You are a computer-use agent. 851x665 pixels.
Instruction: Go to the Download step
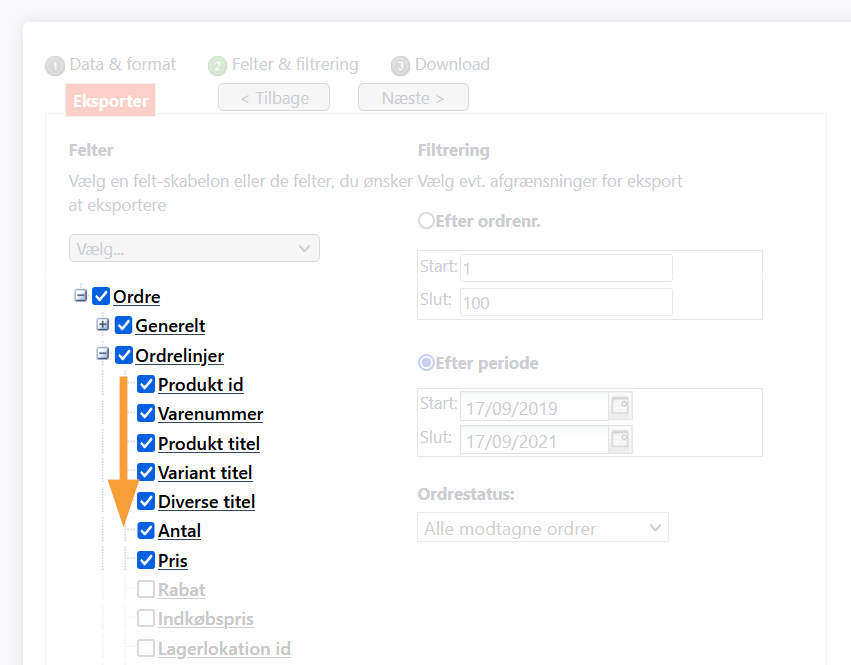pyautogui.click(x=452, y=65)
